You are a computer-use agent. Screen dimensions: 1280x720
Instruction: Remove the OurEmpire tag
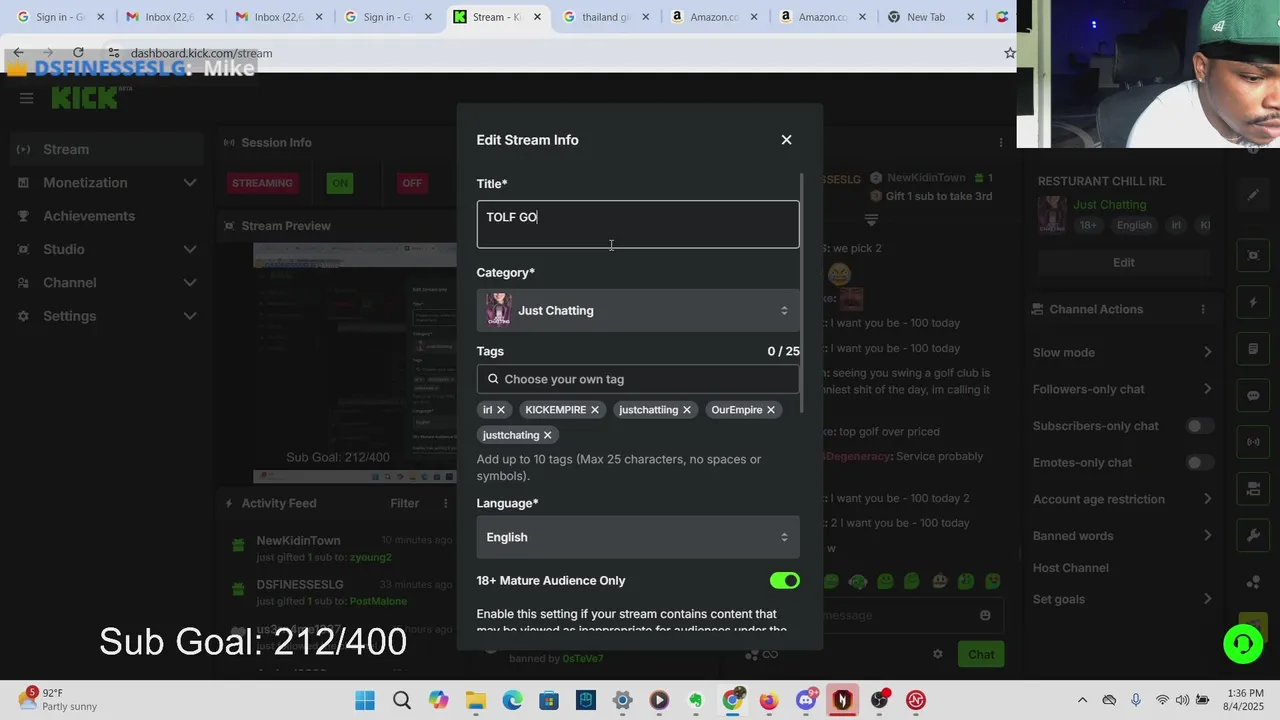(x=771, y=410)
